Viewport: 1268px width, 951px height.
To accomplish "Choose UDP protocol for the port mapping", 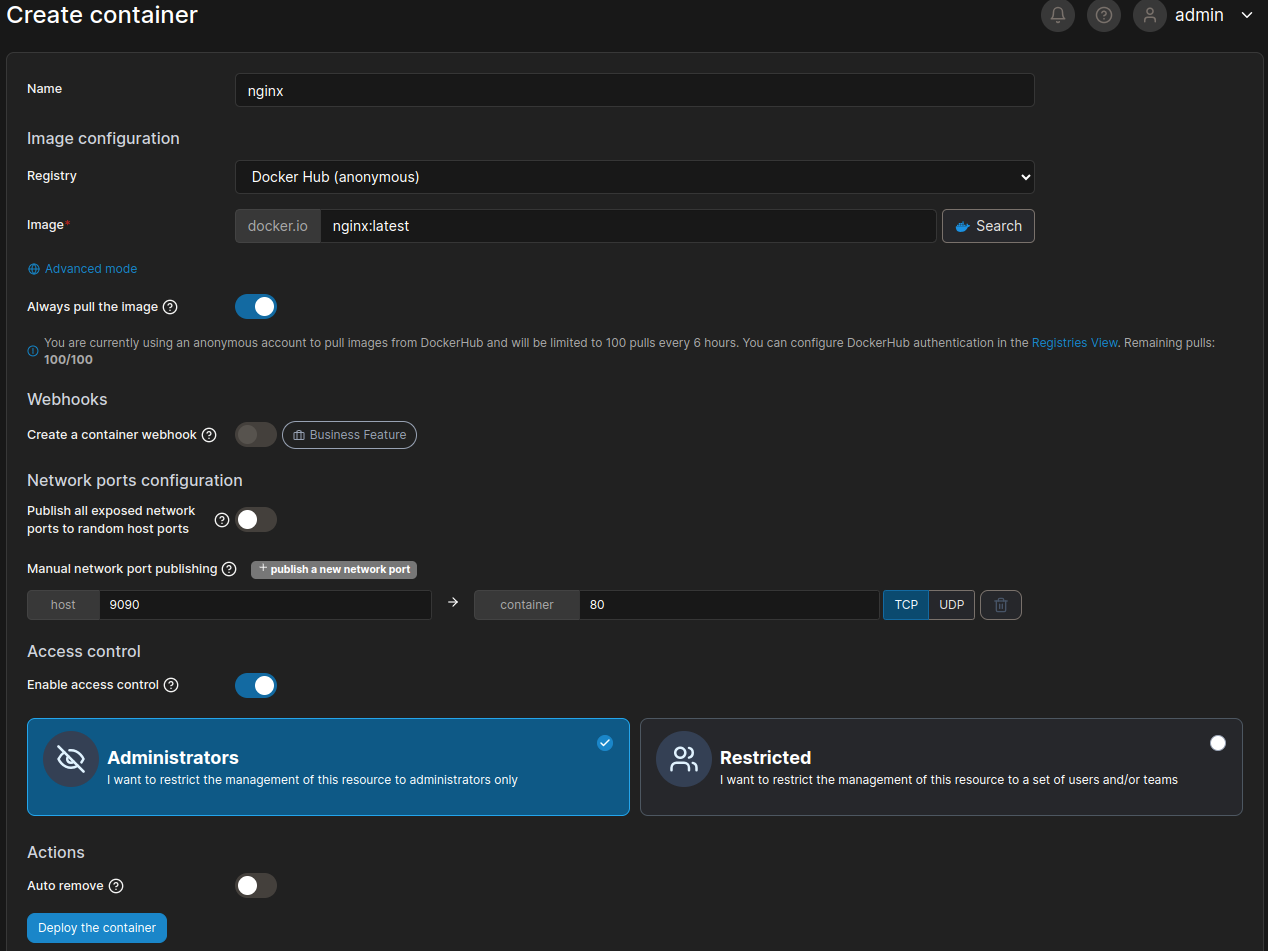I will pyautogui.click(x=952, y=605).
